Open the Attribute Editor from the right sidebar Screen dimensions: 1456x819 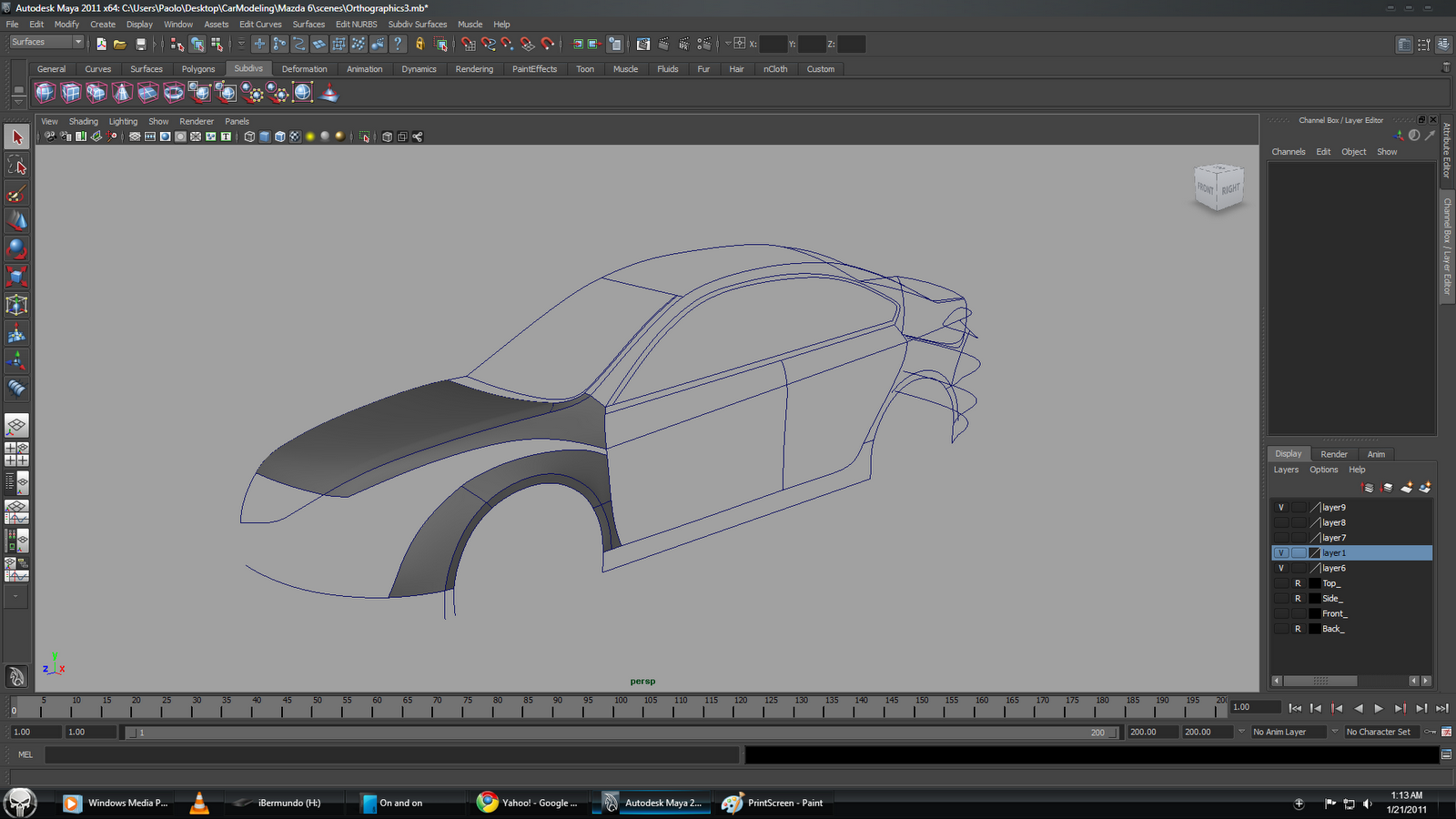(1446, 157)
